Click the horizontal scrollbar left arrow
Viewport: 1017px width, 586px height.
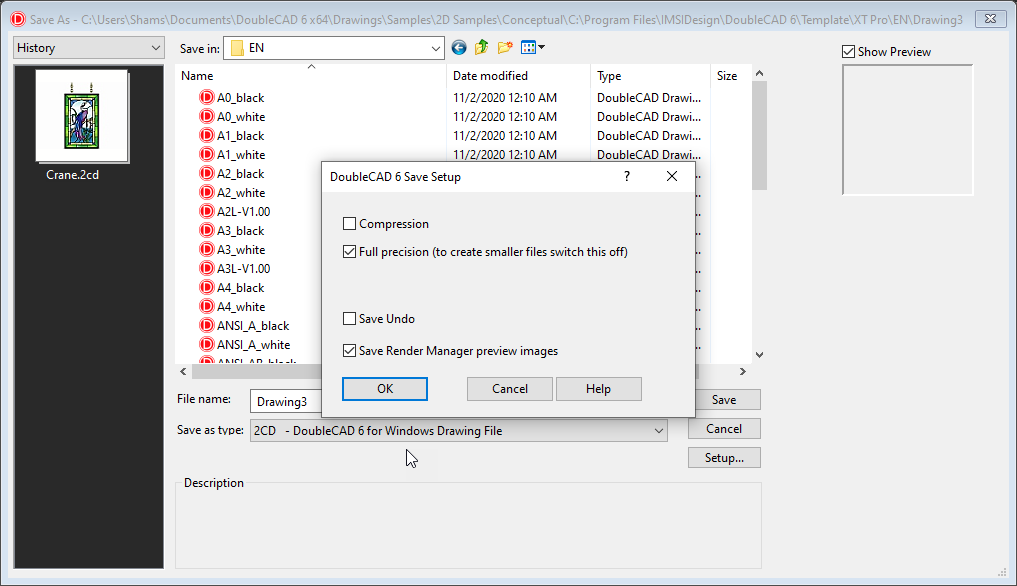[x=184, y=371]
